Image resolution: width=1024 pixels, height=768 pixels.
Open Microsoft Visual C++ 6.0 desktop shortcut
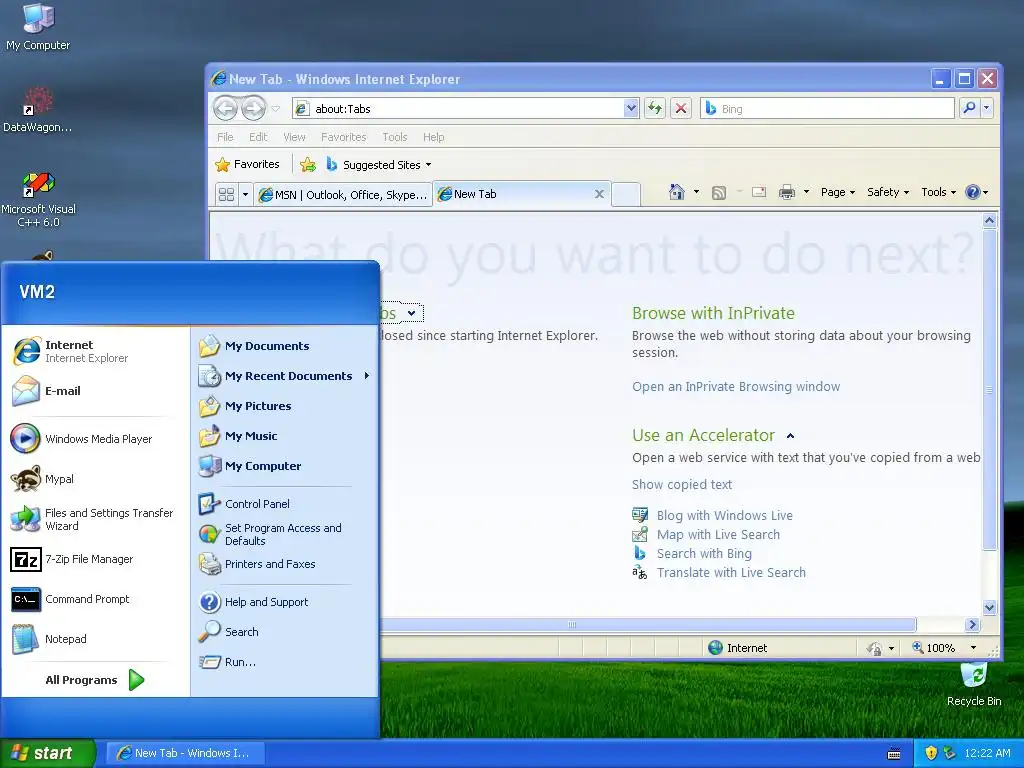coord(38,199)
